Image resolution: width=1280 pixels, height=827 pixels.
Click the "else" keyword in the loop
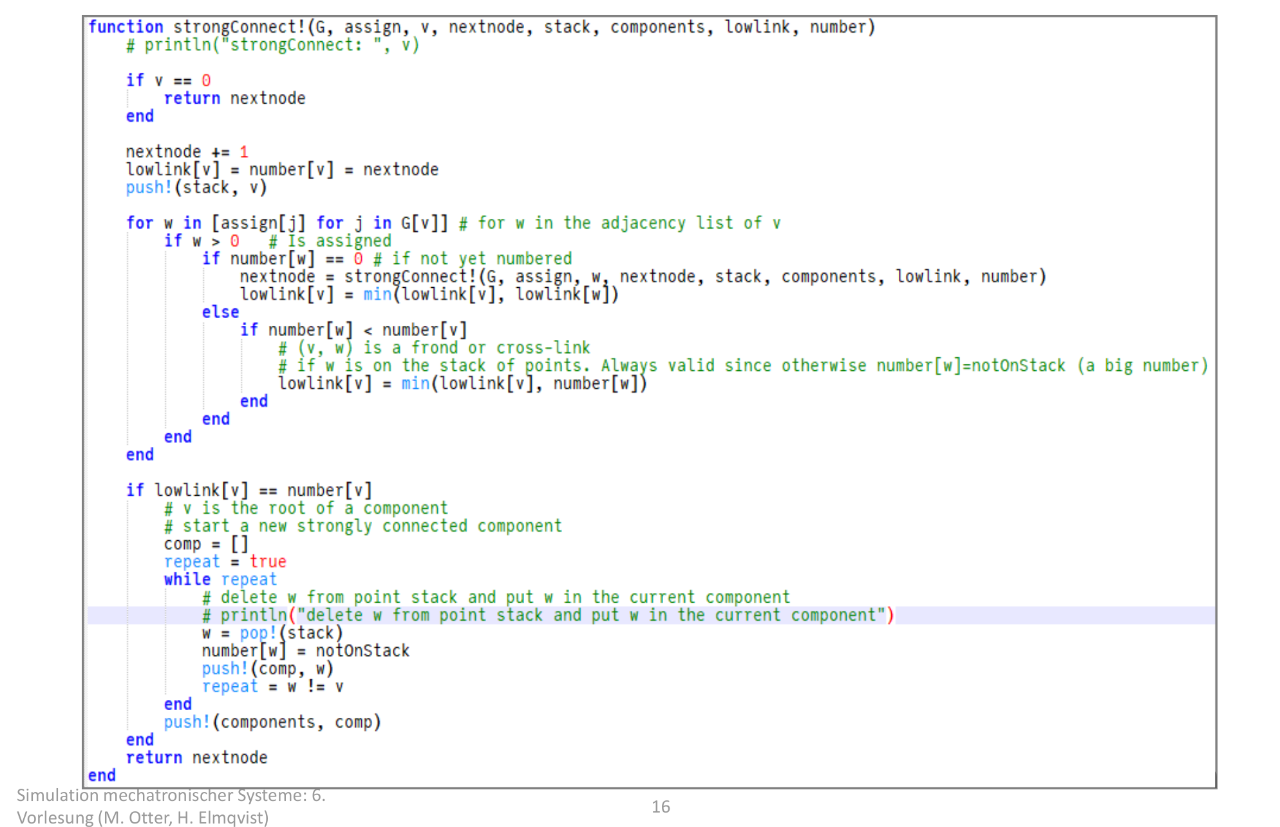tap(220, 312)
